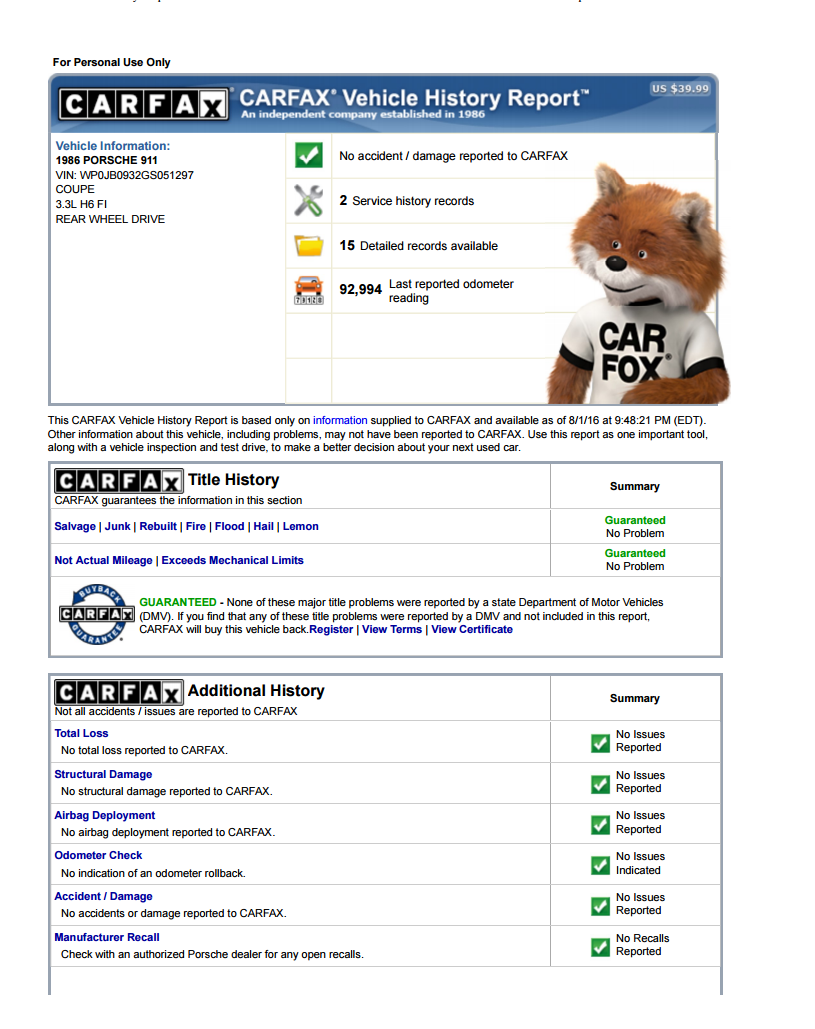
Task: Click 'No total loss reported to CARFAX.' text
Action: 144,750
